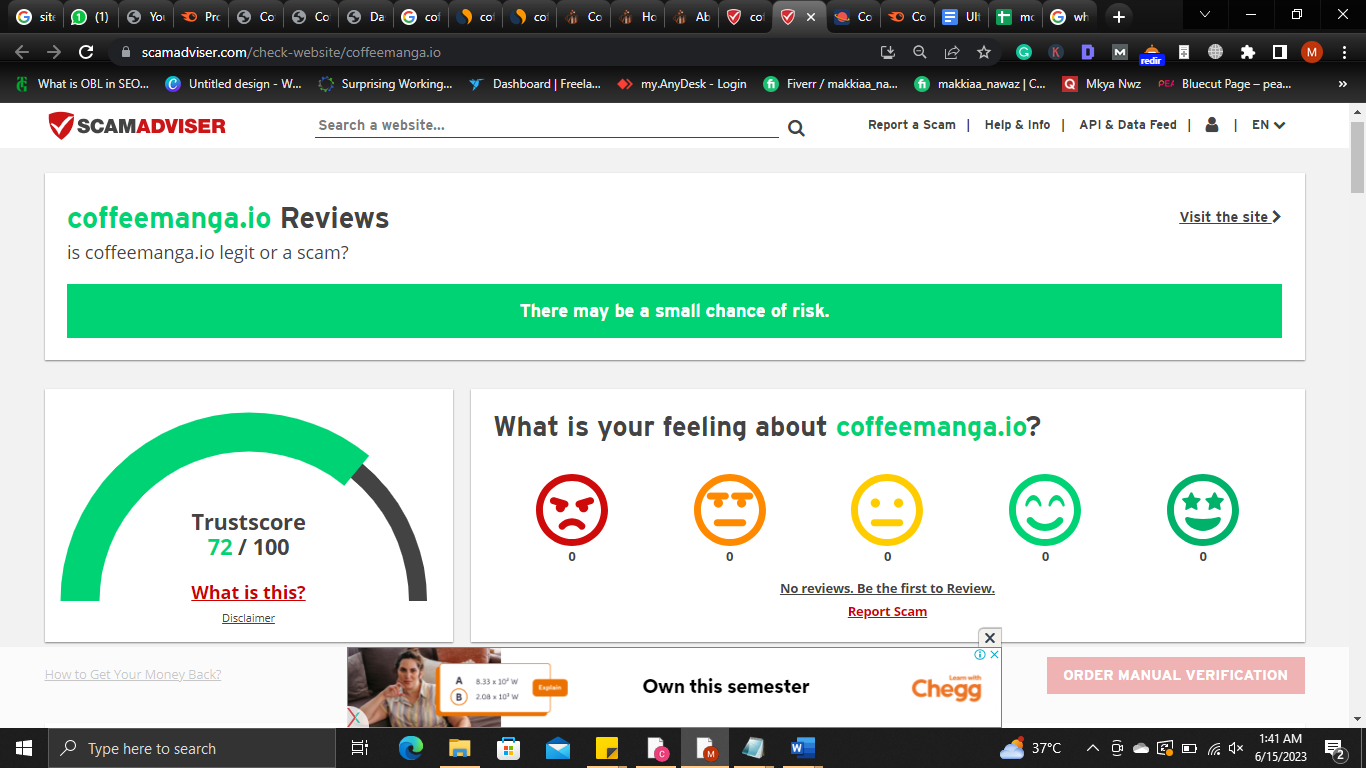Expand the EN language dropdown
1366x768 pixels.
click(x=1268, y=125)
